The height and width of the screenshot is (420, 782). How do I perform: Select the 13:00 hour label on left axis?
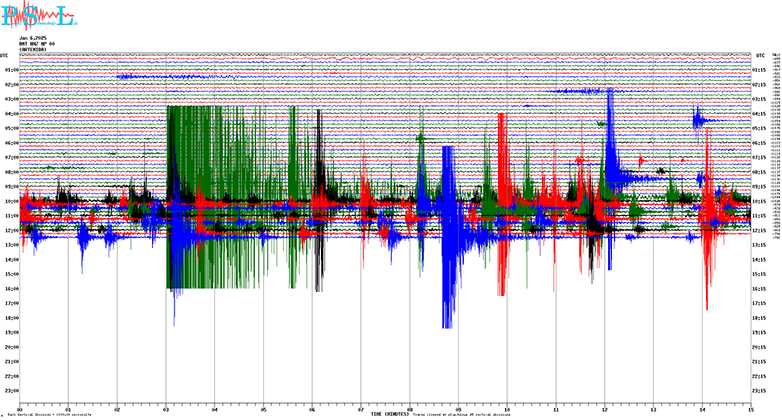pos(9,245)
